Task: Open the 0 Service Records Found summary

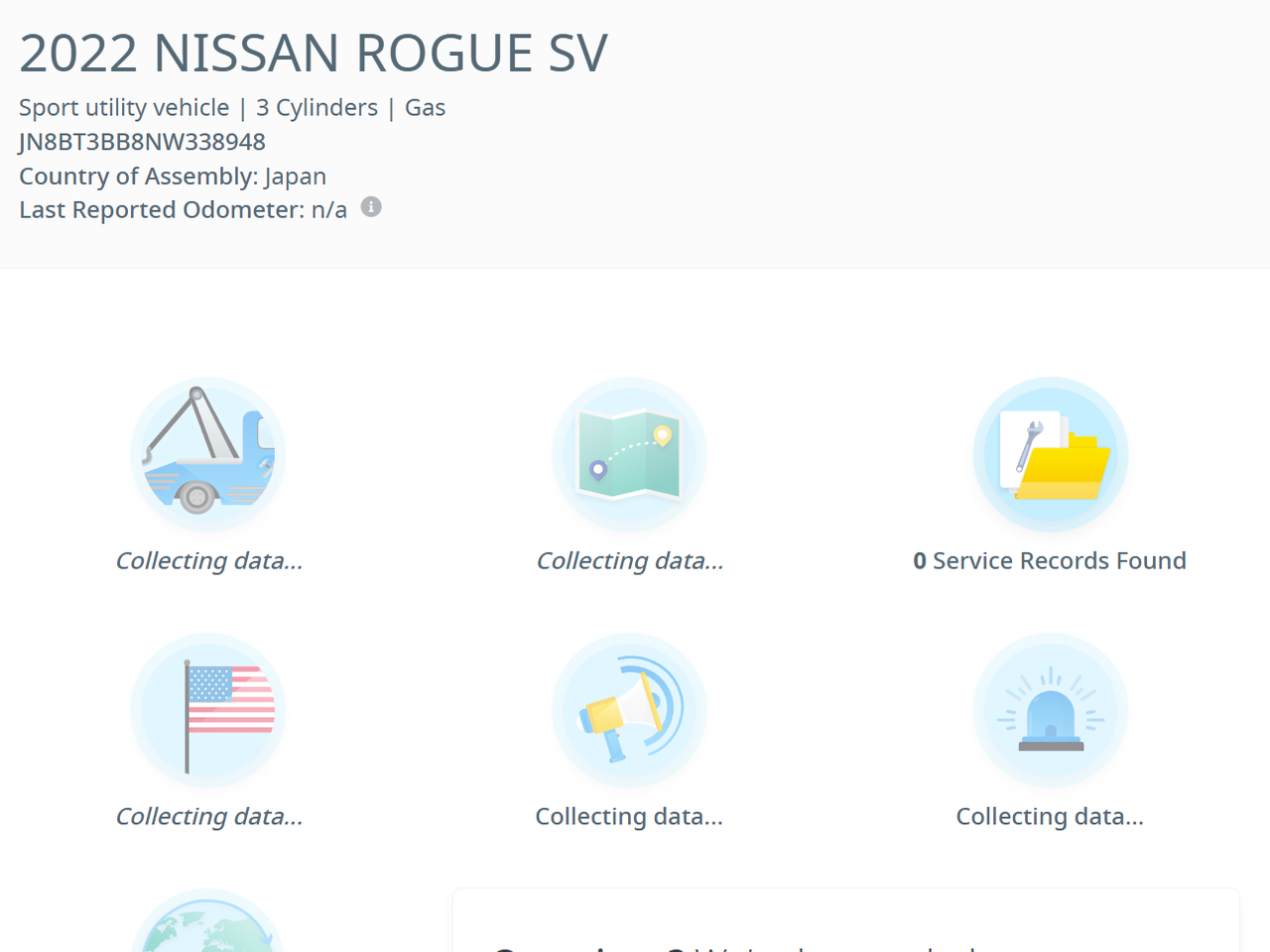Action: click(1049, 560)
